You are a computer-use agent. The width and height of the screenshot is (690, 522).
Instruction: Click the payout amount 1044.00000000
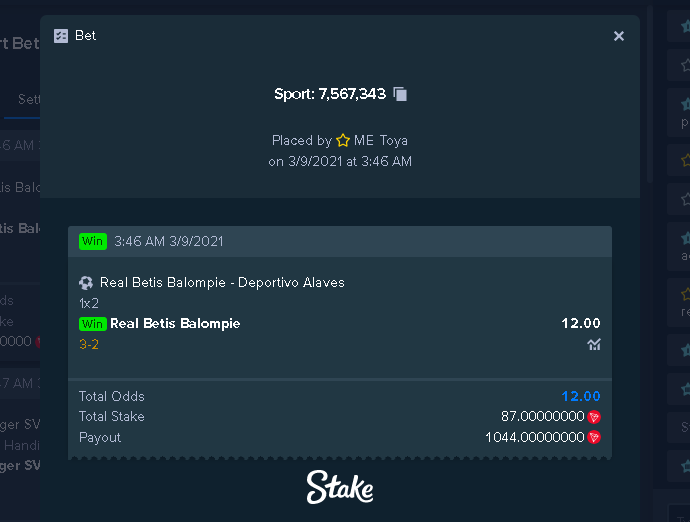(535, 437)
